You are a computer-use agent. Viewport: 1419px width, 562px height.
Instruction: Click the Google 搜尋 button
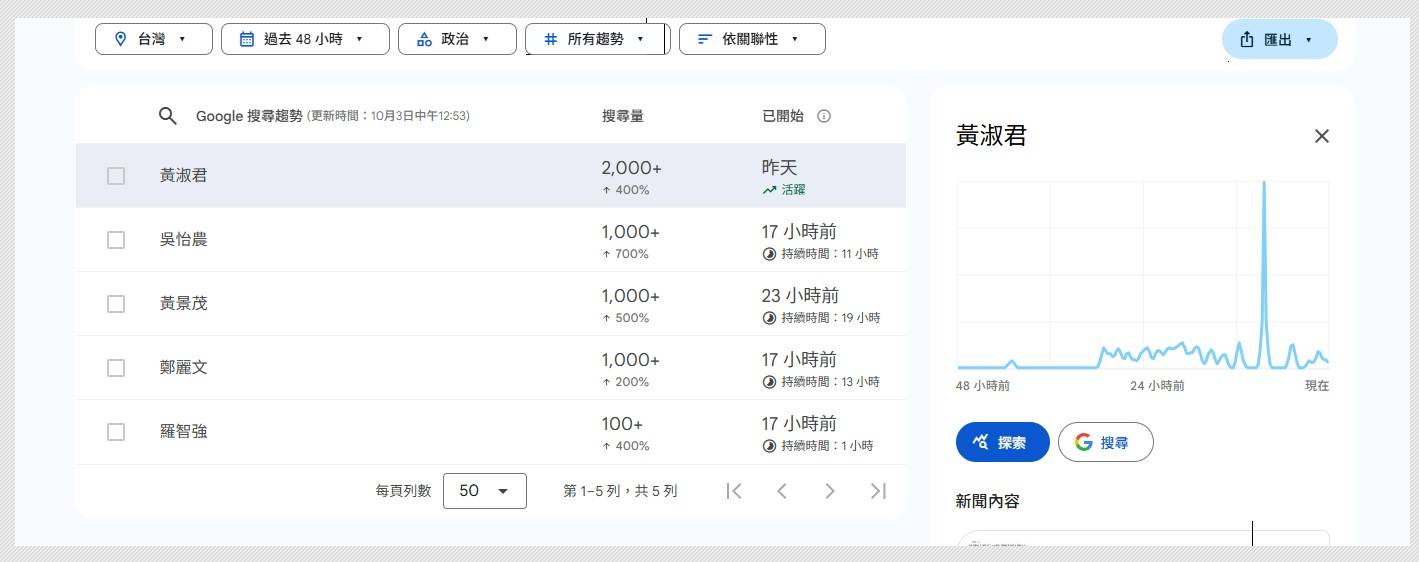coord(1105,442)
